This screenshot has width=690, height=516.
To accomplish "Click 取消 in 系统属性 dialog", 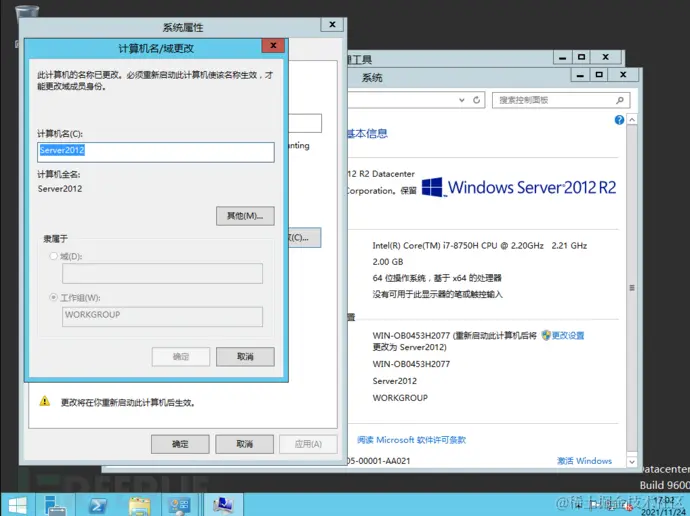I will (244, 444).
